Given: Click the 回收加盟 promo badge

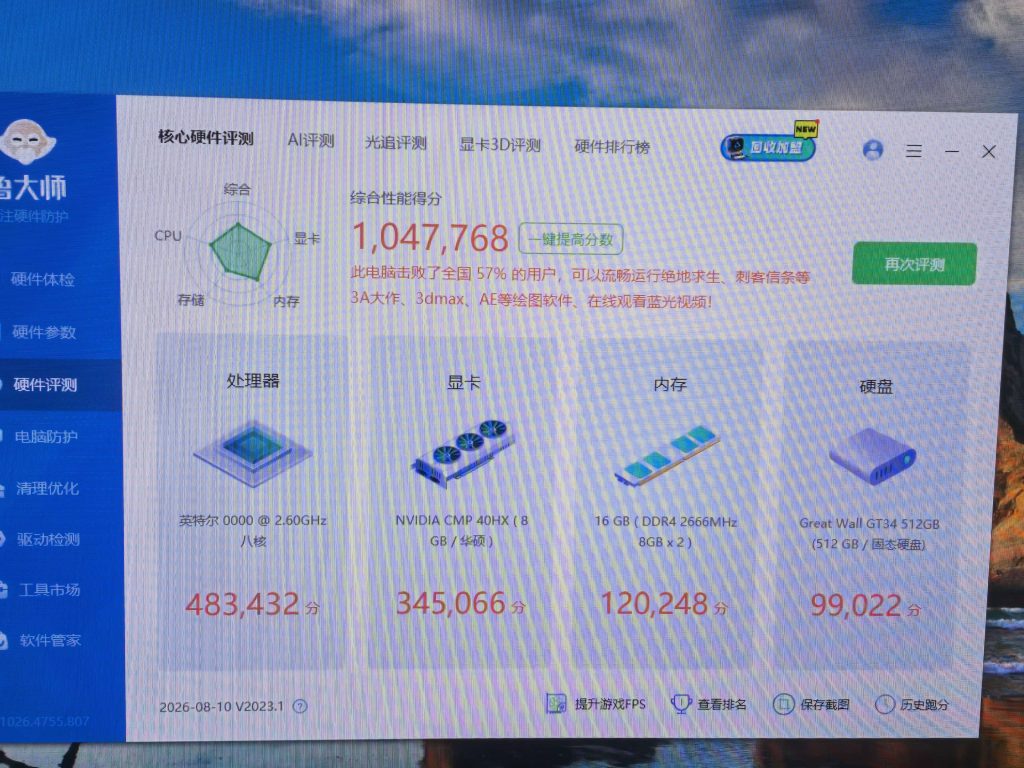Looking at the screenshot, I should pos(768,147).
